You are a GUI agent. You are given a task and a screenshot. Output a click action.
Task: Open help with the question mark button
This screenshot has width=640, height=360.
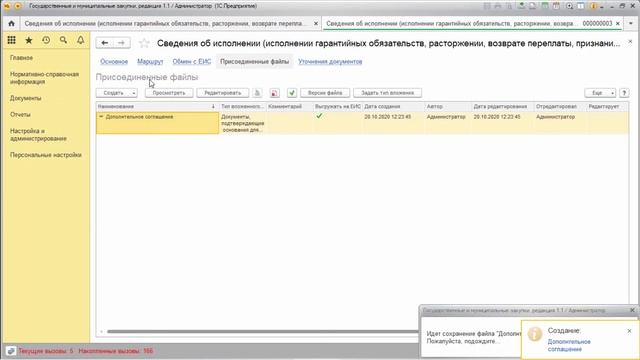coord(624,93)
